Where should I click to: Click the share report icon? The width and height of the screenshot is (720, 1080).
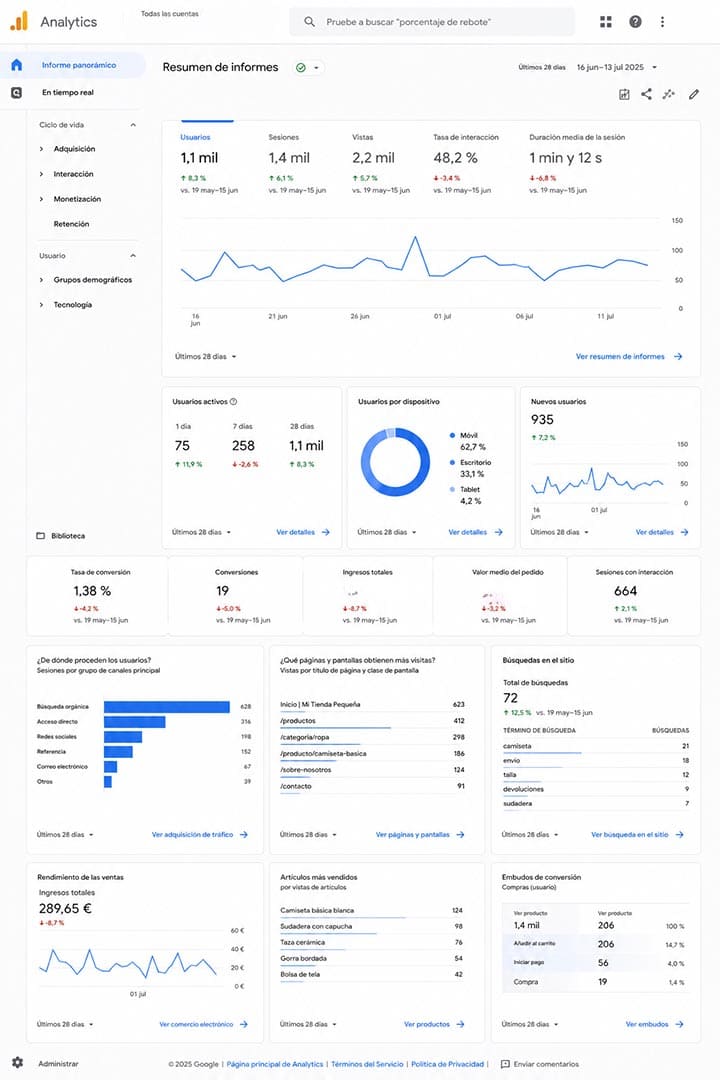[x=646, y=94]
